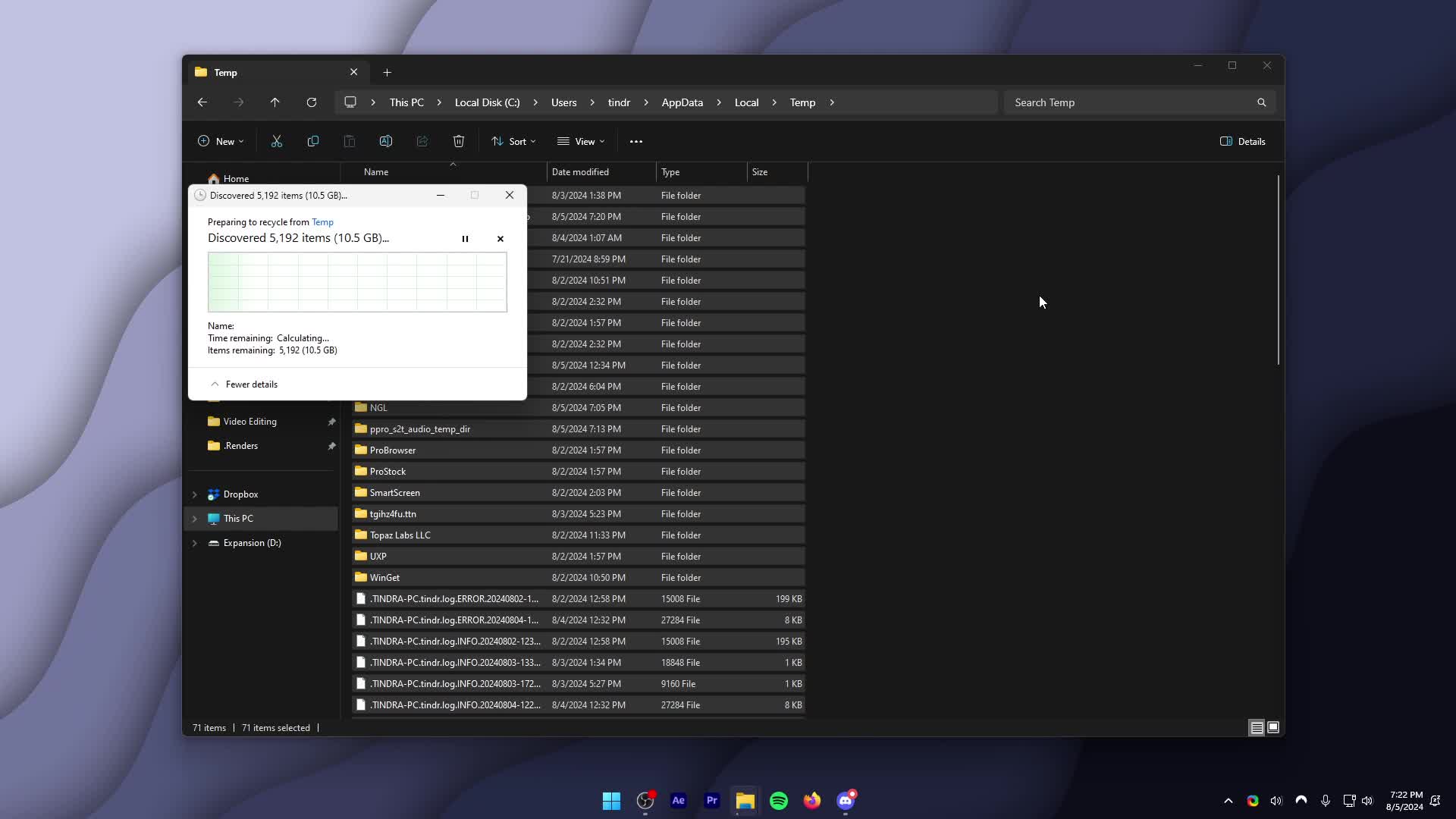
Task: Click the Cut scissors icon in toolbar
Action: click(277, 141)
